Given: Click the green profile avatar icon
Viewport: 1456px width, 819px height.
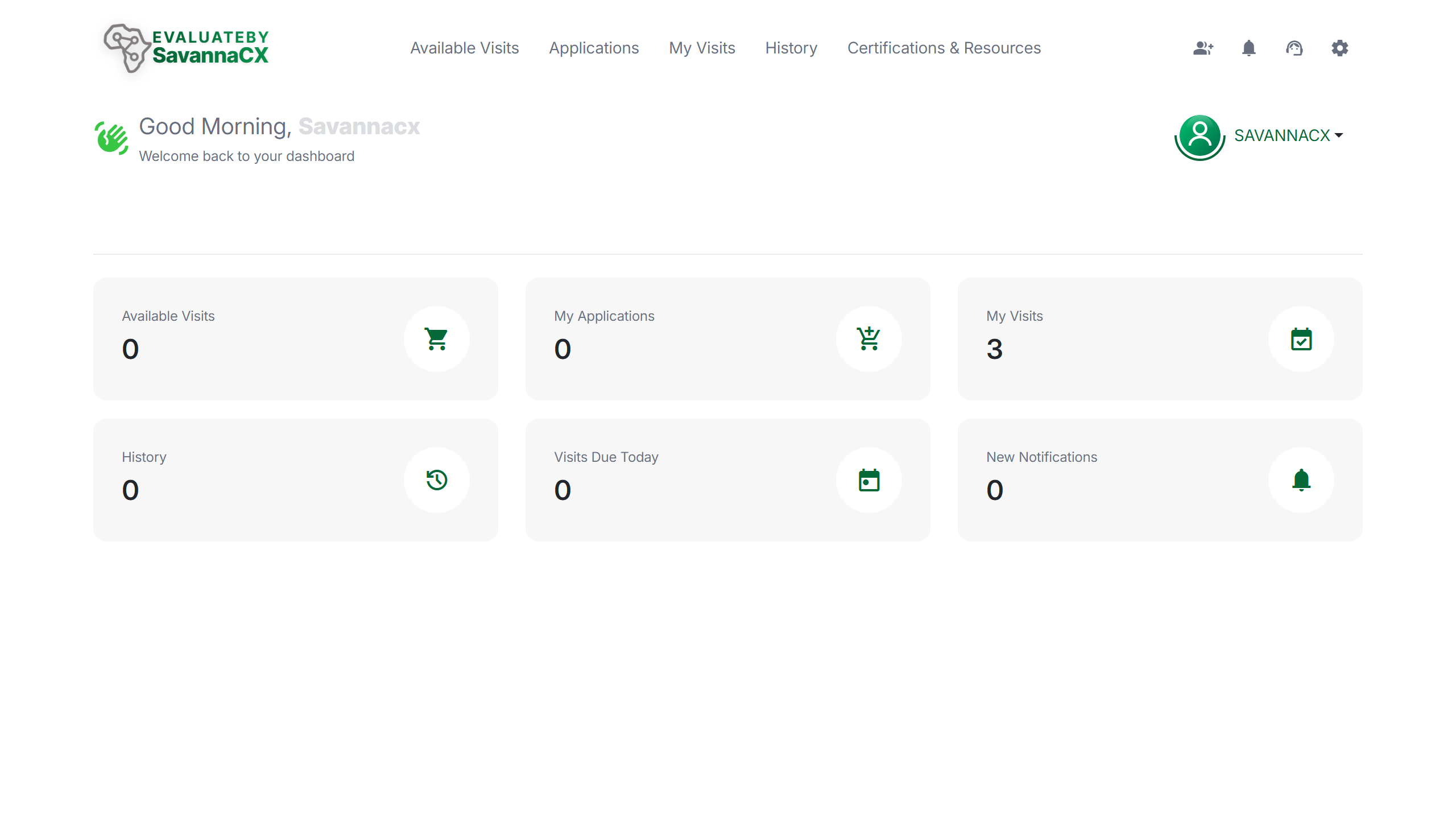Looking at the screenshot, I should (1199, 136).
